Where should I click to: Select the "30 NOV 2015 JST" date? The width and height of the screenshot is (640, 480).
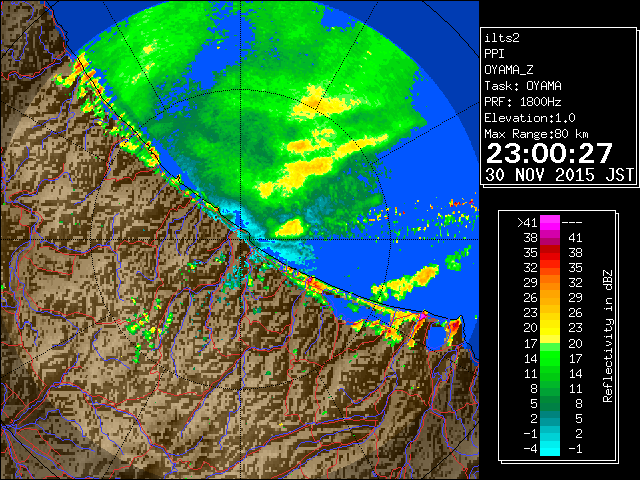[x=559, y=175]
